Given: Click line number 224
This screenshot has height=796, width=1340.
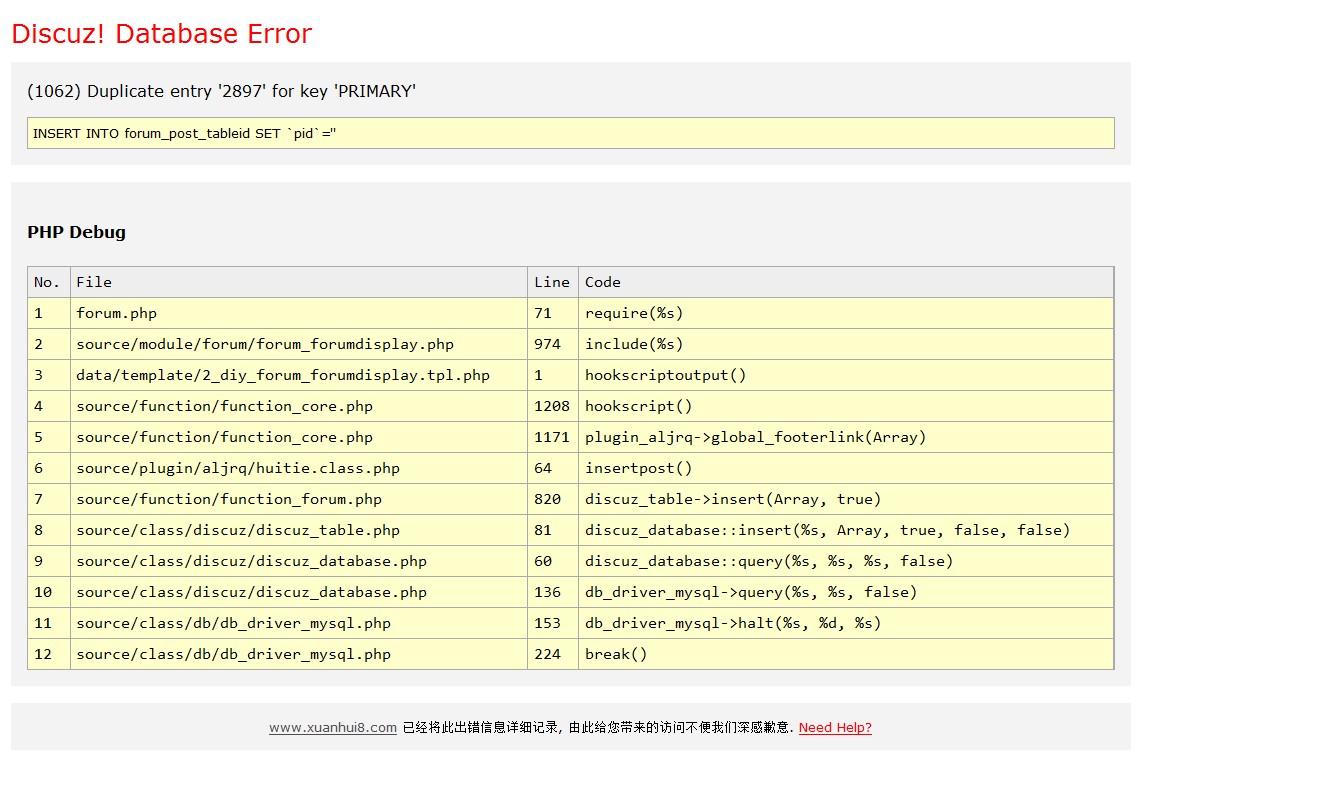Looking at the screenshot, I should 548,654.
